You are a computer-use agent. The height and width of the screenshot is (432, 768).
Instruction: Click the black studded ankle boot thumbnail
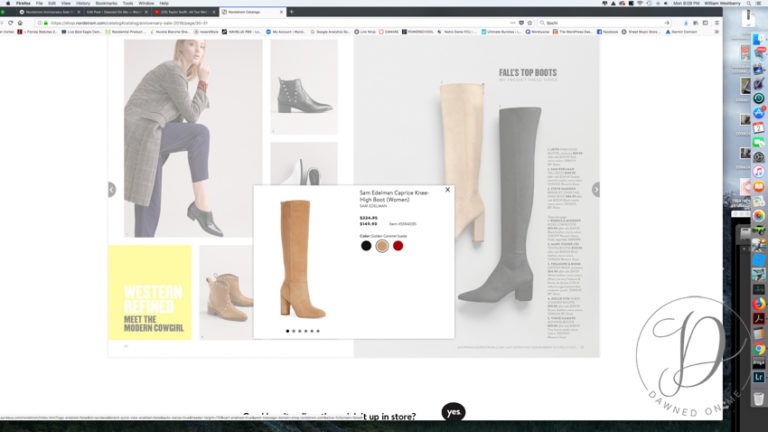(304, 87)
